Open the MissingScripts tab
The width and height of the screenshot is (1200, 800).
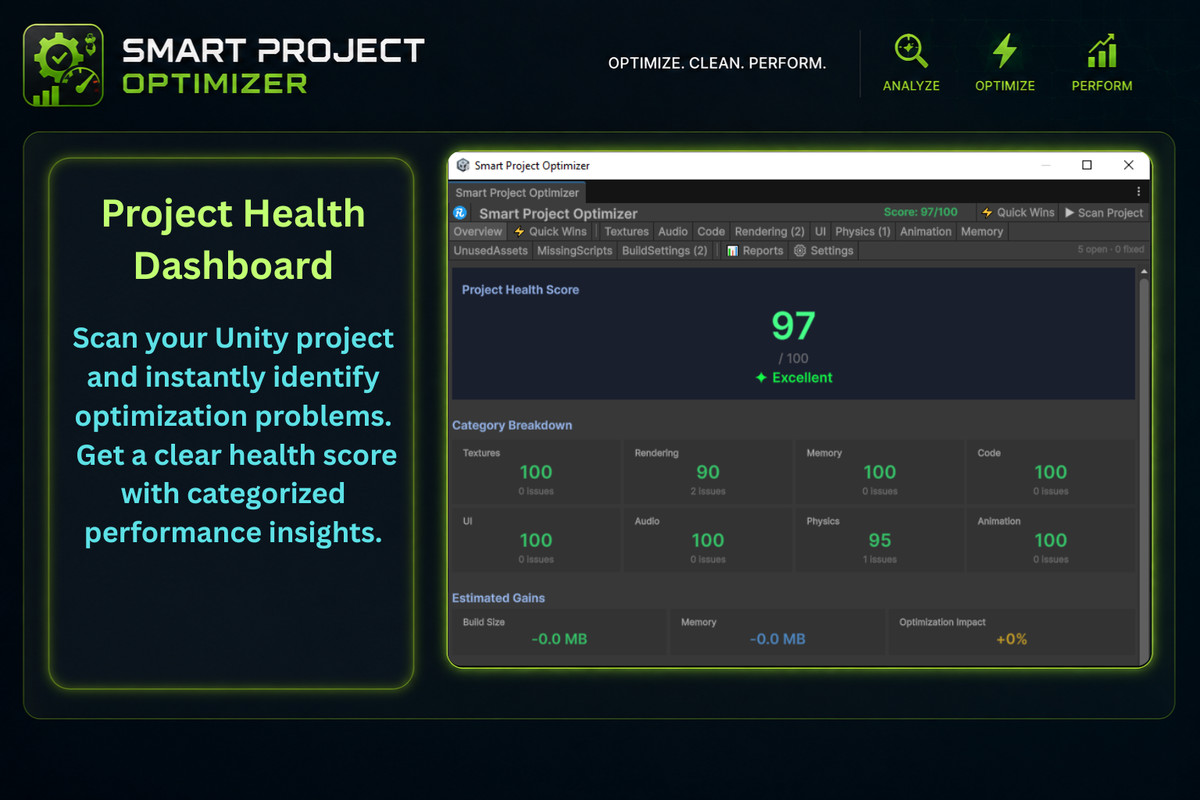pos(574,251)
